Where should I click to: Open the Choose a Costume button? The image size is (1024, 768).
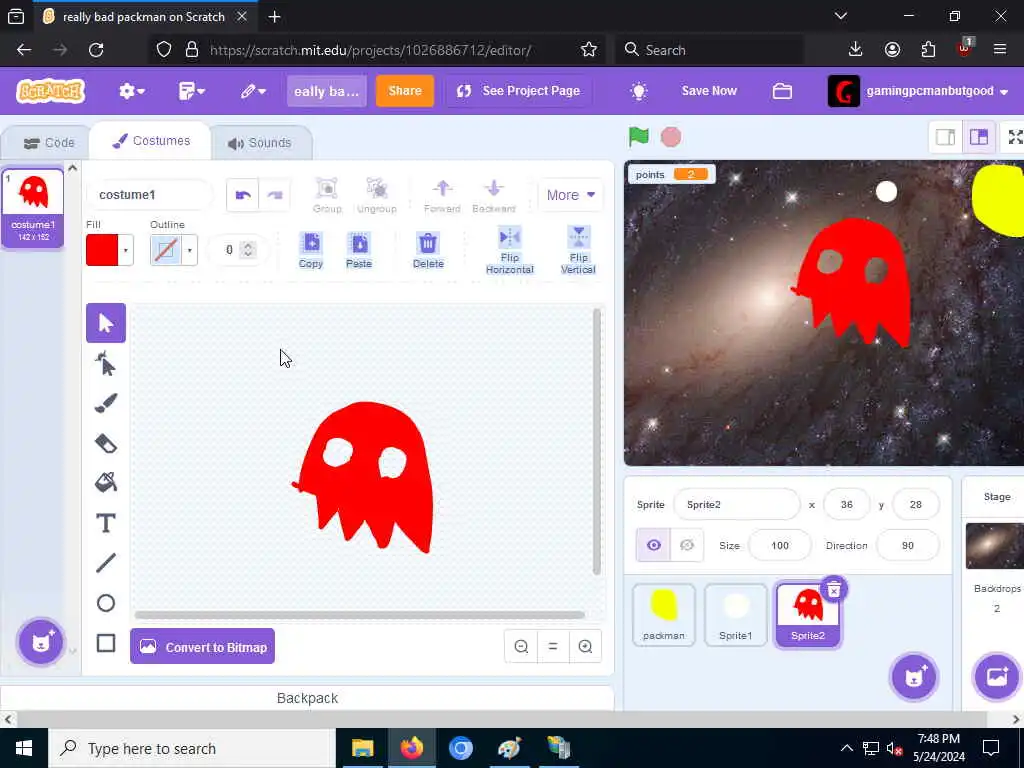click(x=40, y=642)
